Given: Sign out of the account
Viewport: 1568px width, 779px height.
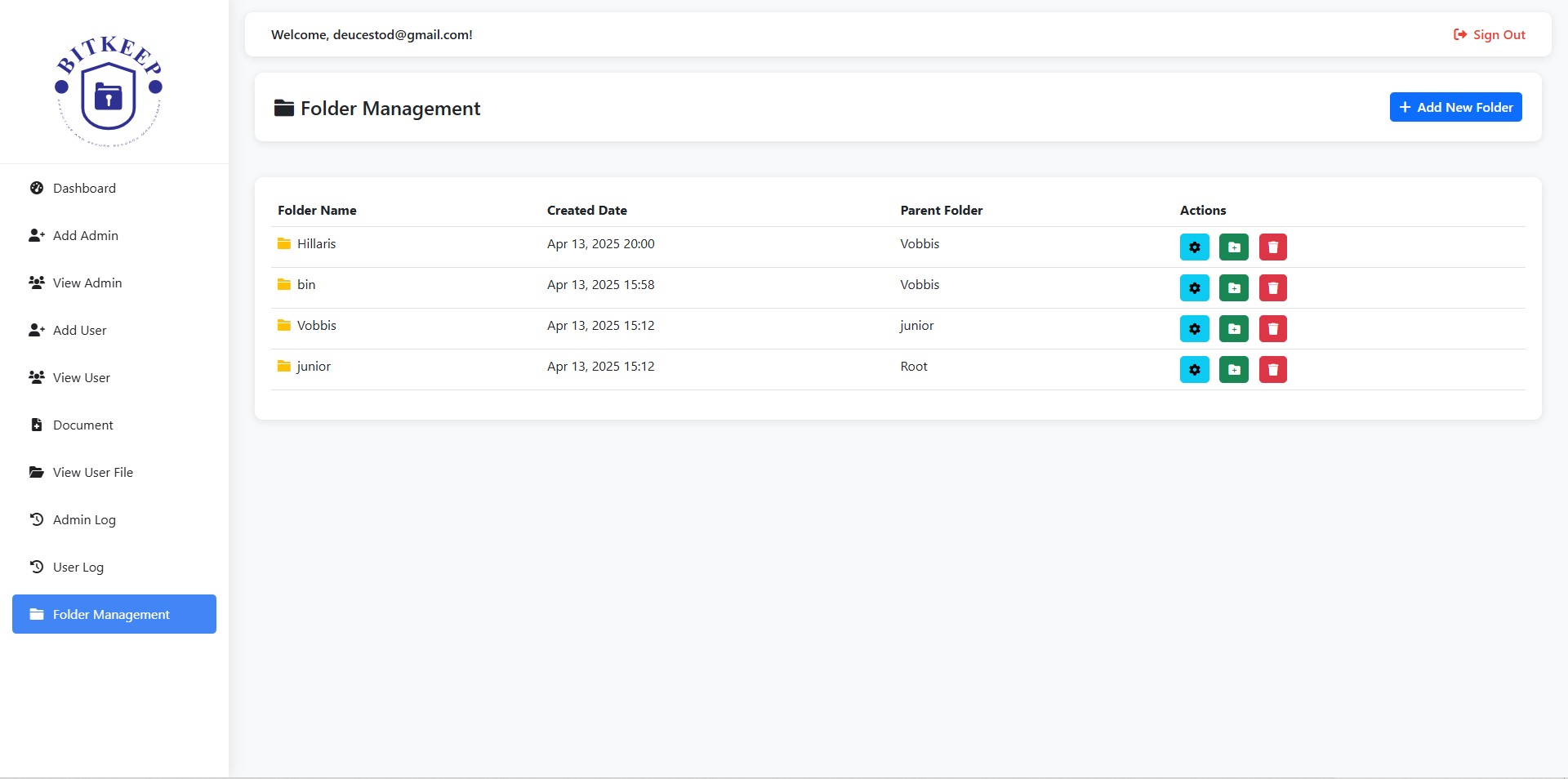Looking at the screenshot, I should tap(1489, 34).
